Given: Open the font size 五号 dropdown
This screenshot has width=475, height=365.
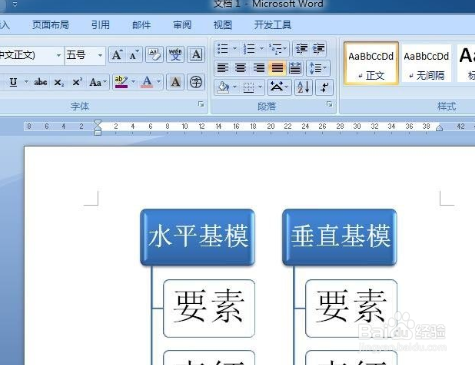Looking at the screenshot, I should (100, 55).
